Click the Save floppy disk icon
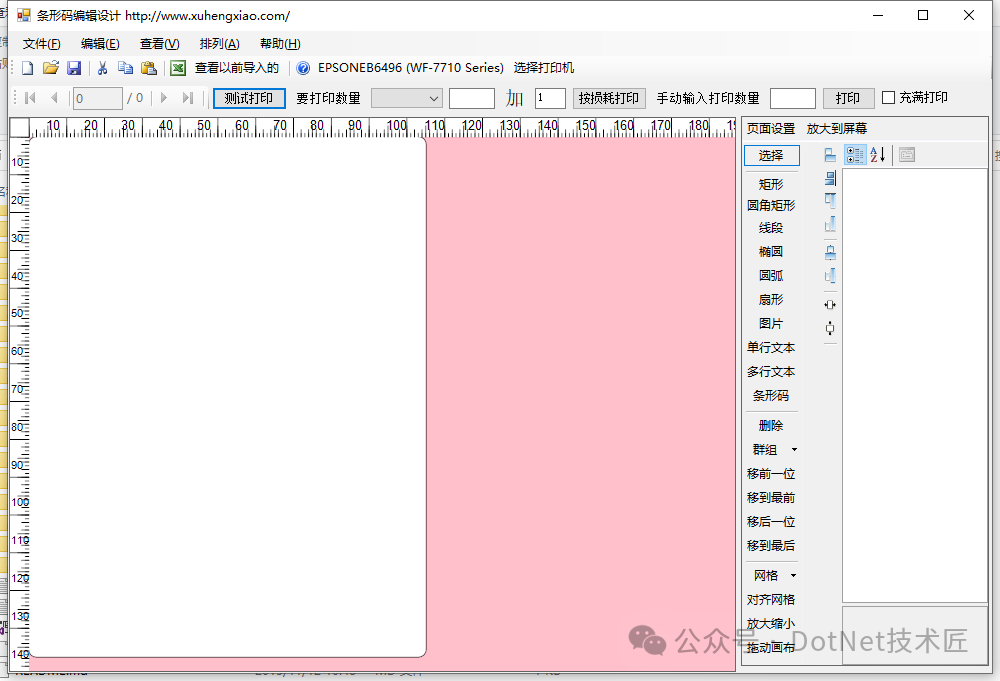 [x=74, y=68]
